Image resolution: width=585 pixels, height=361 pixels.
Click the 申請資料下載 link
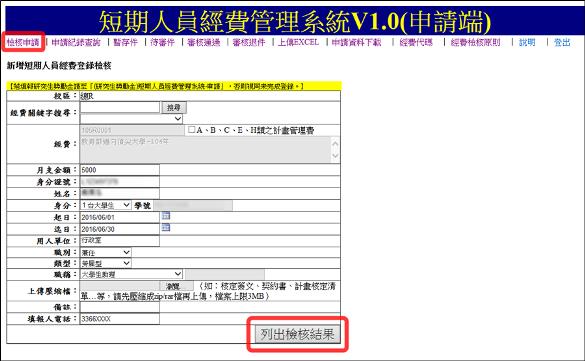coord(356,42)
